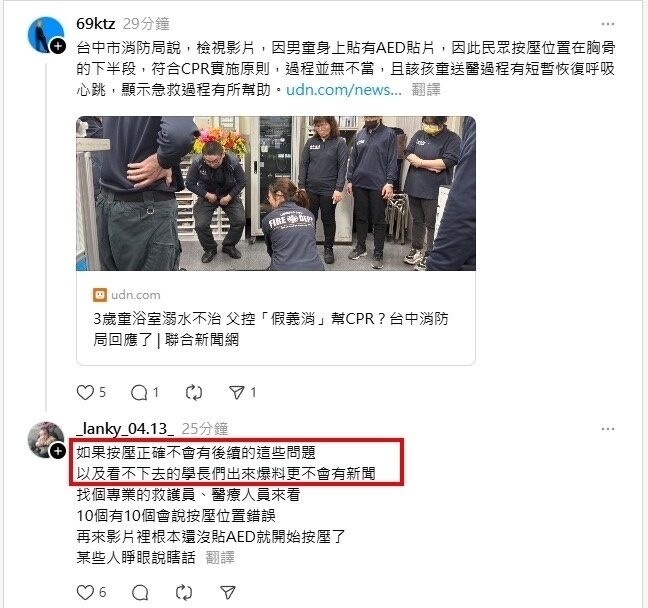Open the udn.com article headline card

[276, 318]
